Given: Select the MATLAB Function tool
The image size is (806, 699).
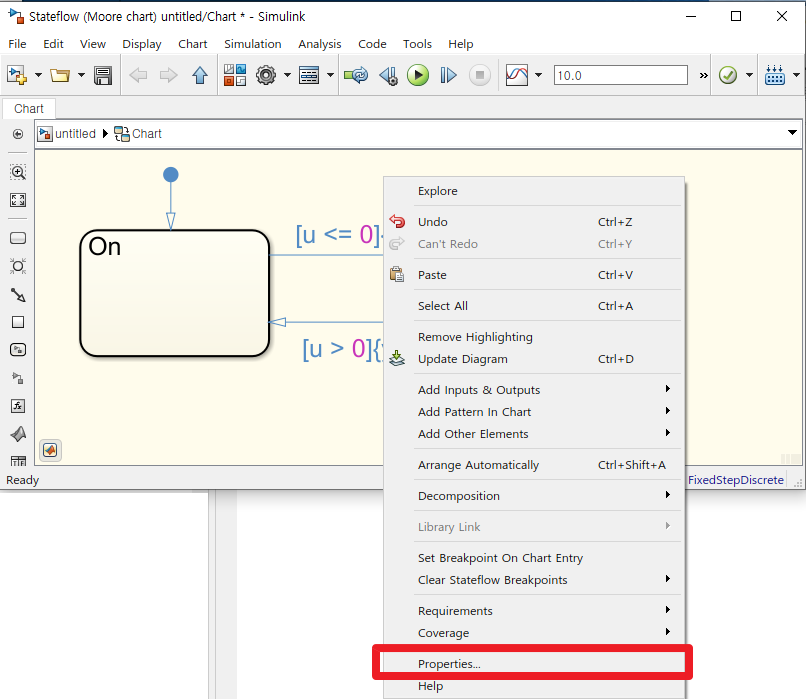Looking at the screenshot, I should point(18,434).
